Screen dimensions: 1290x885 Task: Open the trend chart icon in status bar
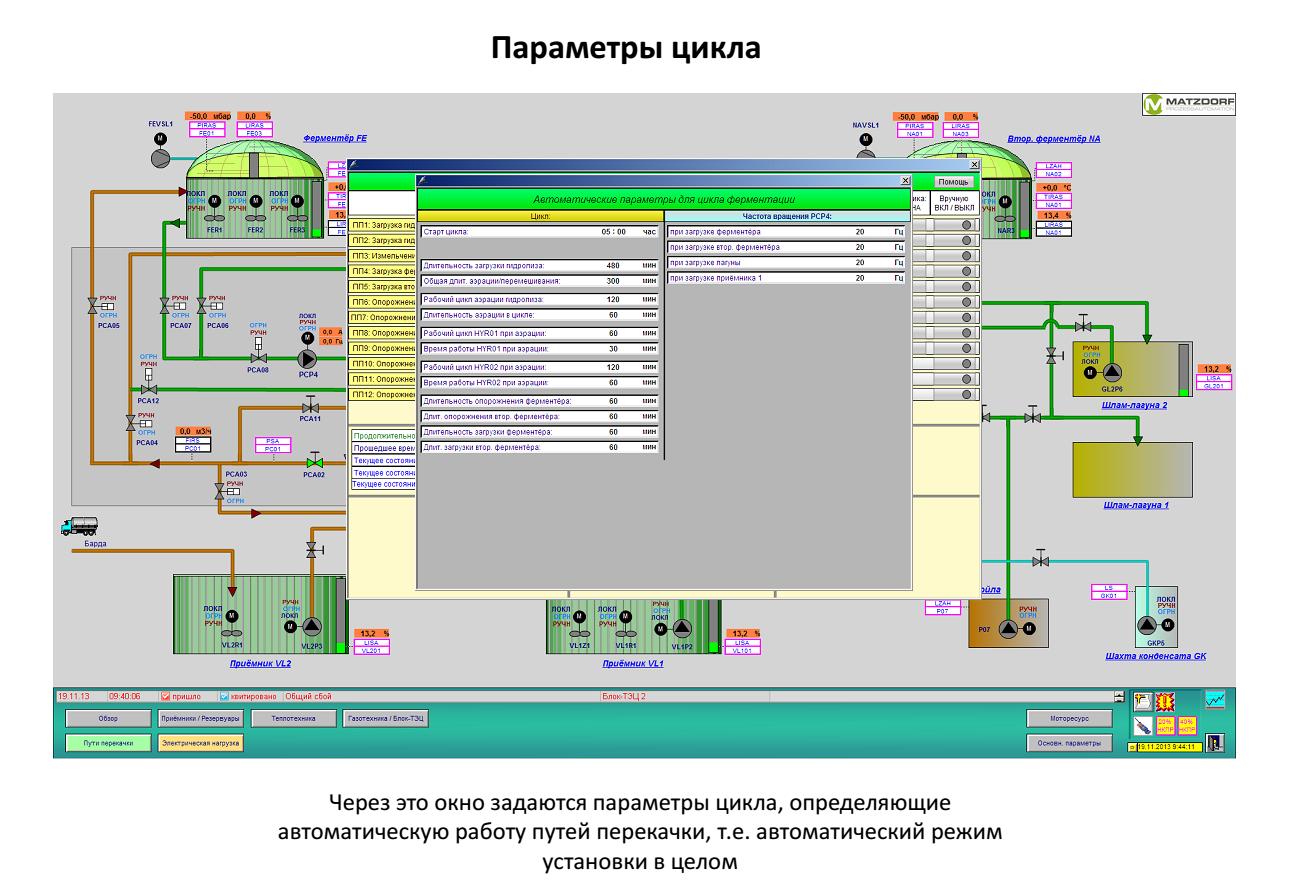tap(1215, 700)
